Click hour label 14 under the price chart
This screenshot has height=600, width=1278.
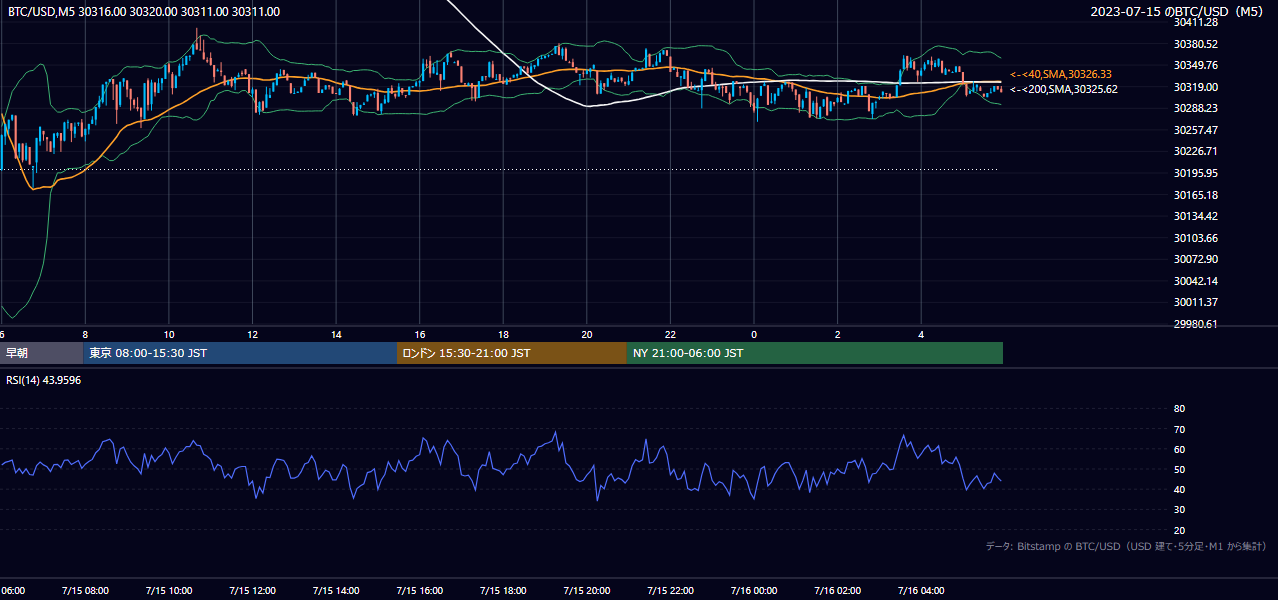pos(336,334)
